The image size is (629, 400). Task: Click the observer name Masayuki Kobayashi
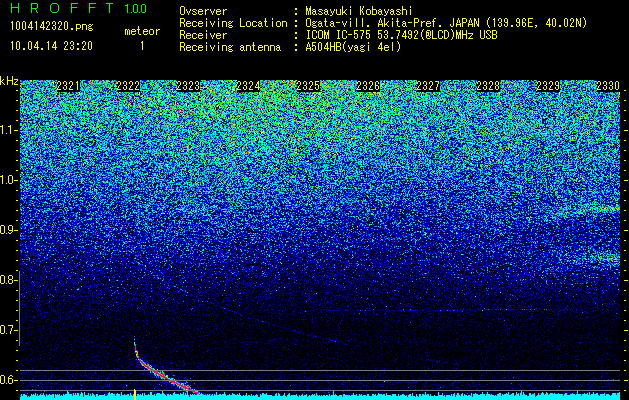359,11
